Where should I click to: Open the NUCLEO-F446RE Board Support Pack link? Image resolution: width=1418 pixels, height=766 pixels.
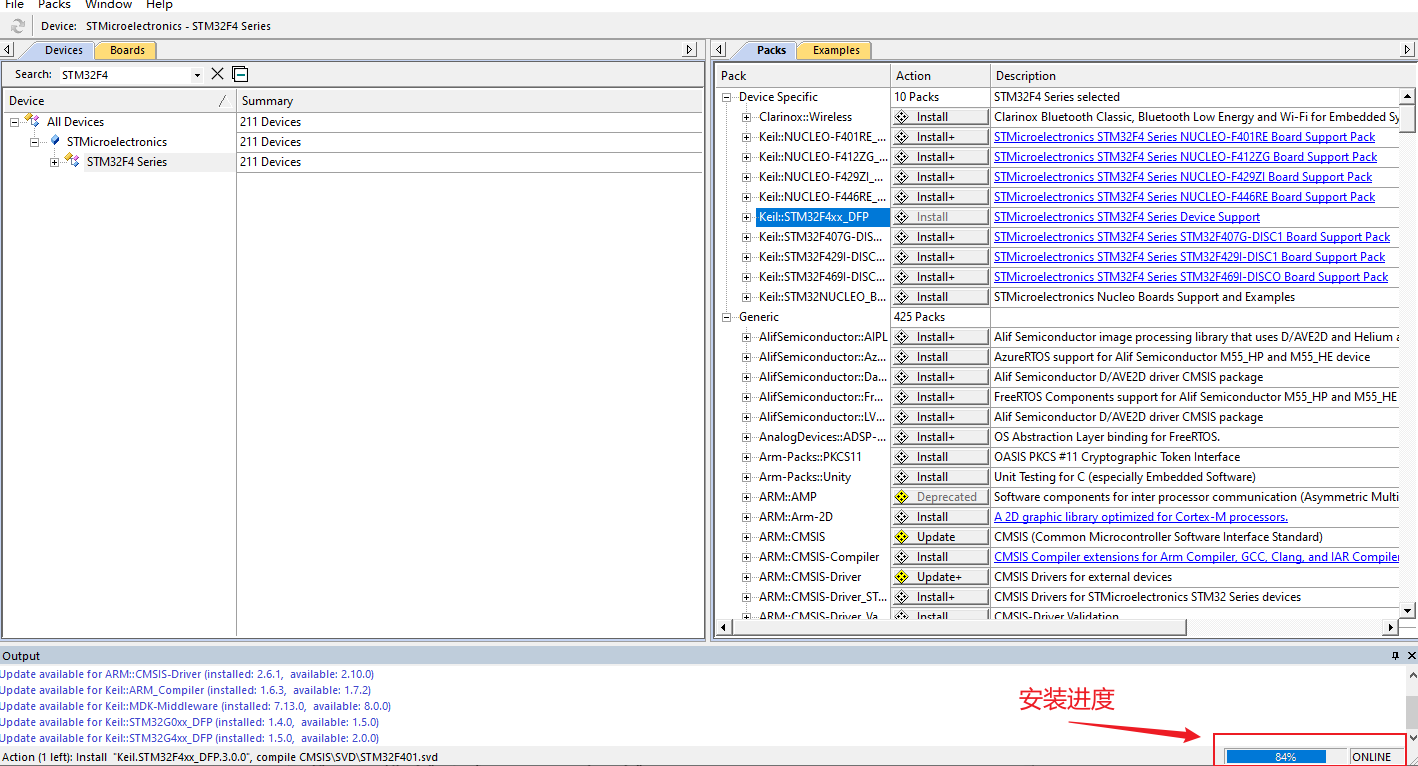[1184, 197]
